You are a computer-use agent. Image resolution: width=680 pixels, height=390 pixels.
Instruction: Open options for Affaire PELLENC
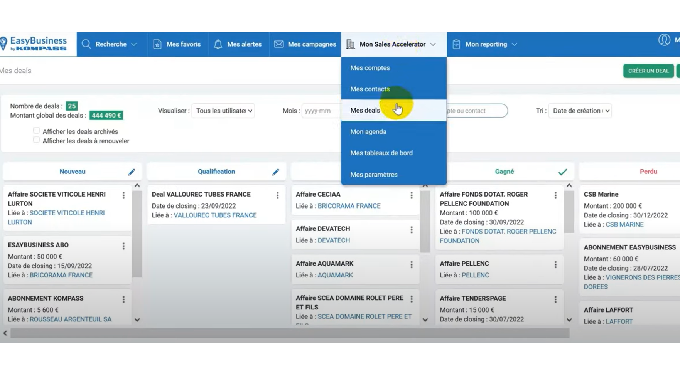[x=556, y=265]
